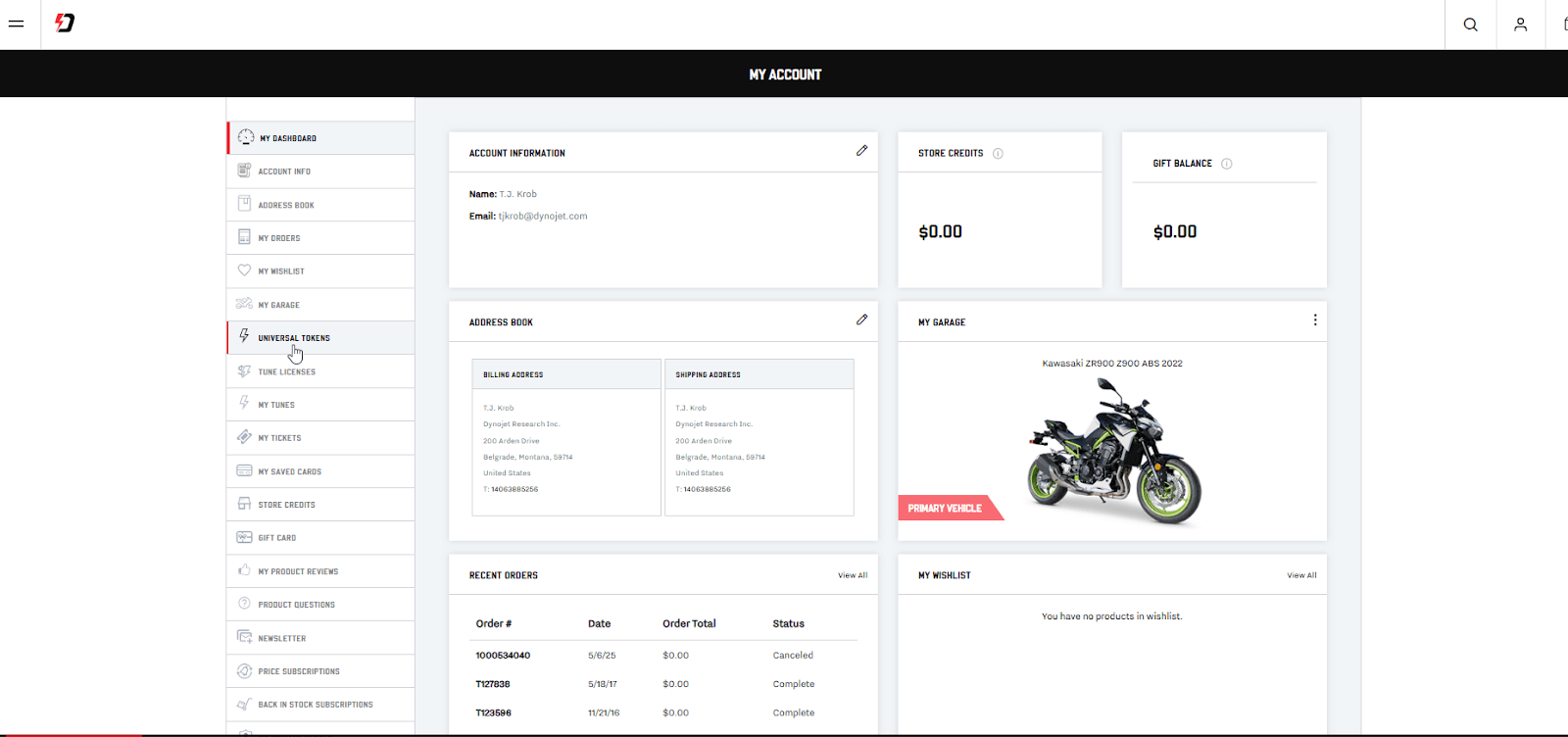Open the search magnifier icon
1568x737 pixels.
coord(1470,25)
